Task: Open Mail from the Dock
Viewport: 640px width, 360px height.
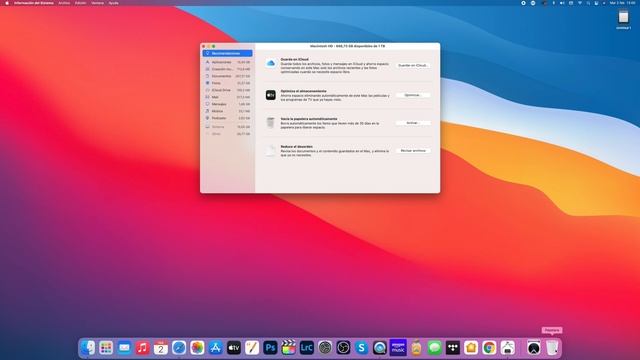Action: click(124, 348)
